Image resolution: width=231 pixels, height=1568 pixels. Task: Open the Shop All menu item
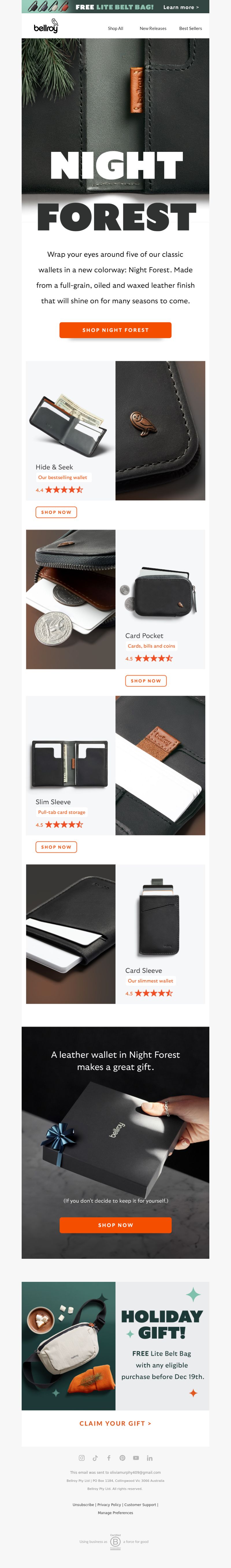[x=115, y=29]
